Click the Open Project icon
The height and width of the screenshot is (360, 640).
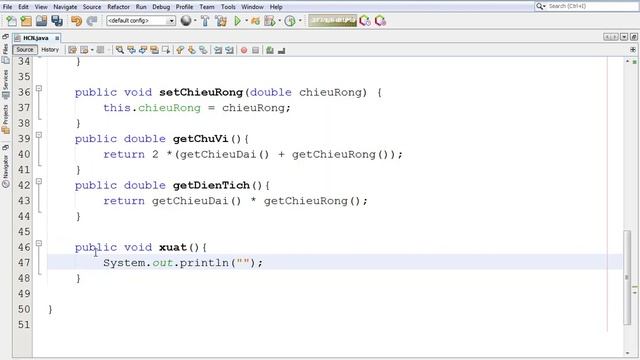coord(41,21)
